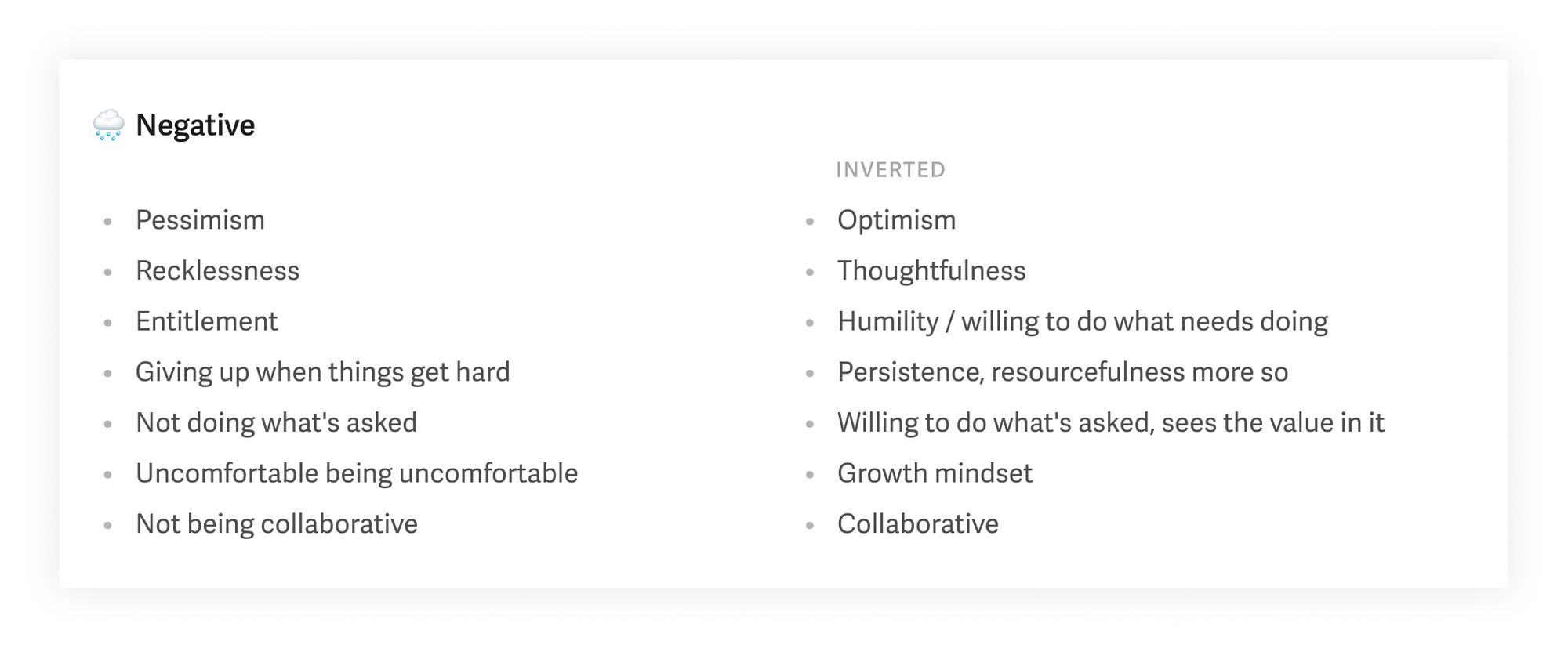Select 'Not doing what's asked' item

(276, 423)
